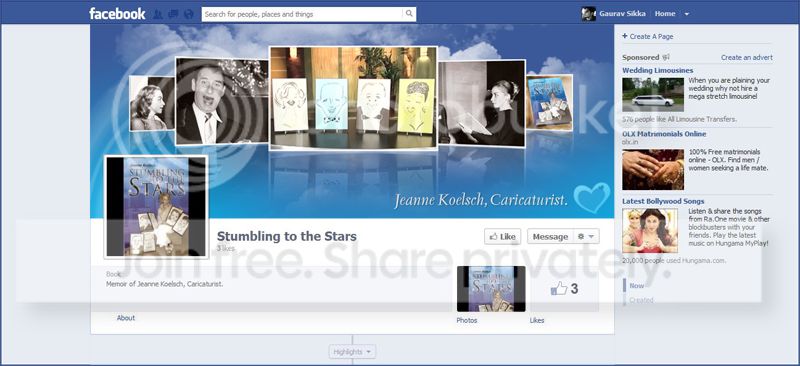Open notifications globe icon
800x366 pixels.
tap(189, 14)
